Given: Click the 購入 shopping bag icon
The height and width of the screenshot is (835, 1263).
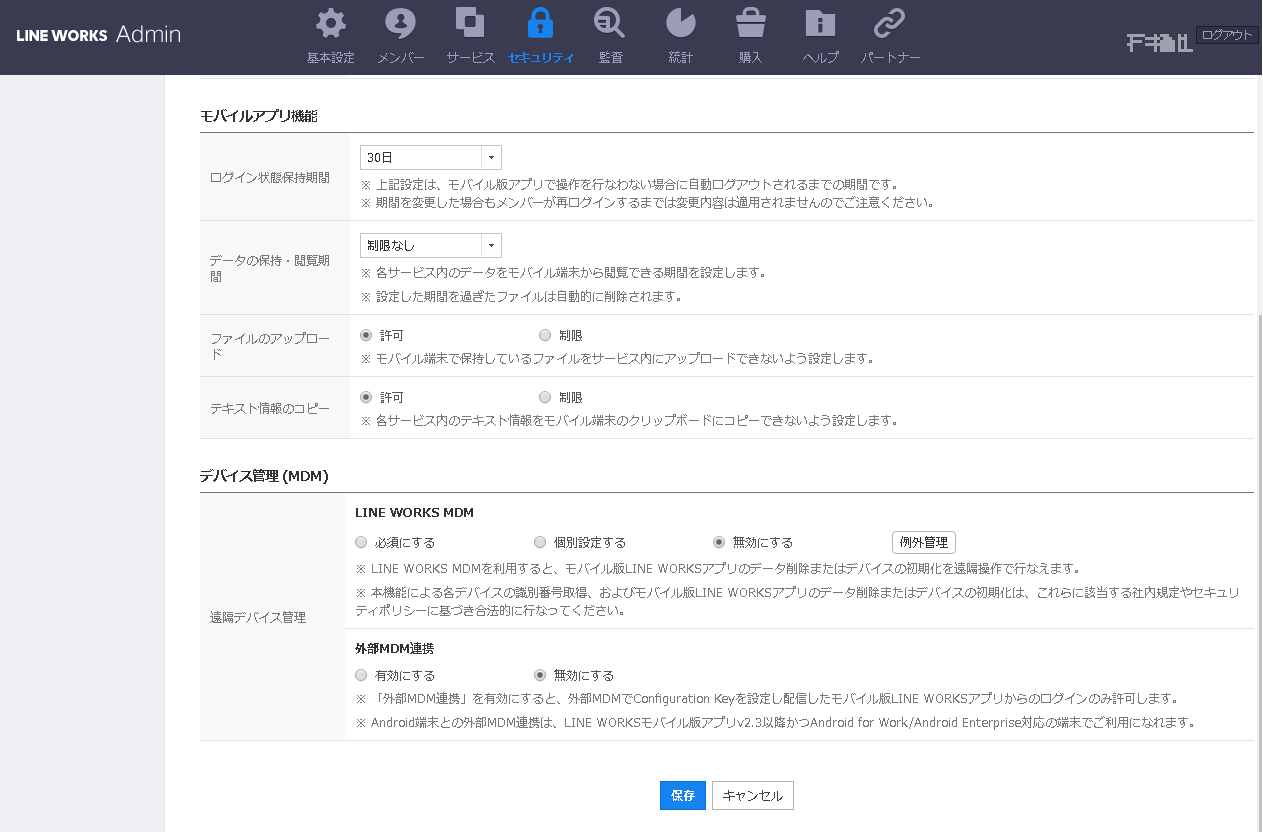Looking at the screenshot, I should pos(750,24).
